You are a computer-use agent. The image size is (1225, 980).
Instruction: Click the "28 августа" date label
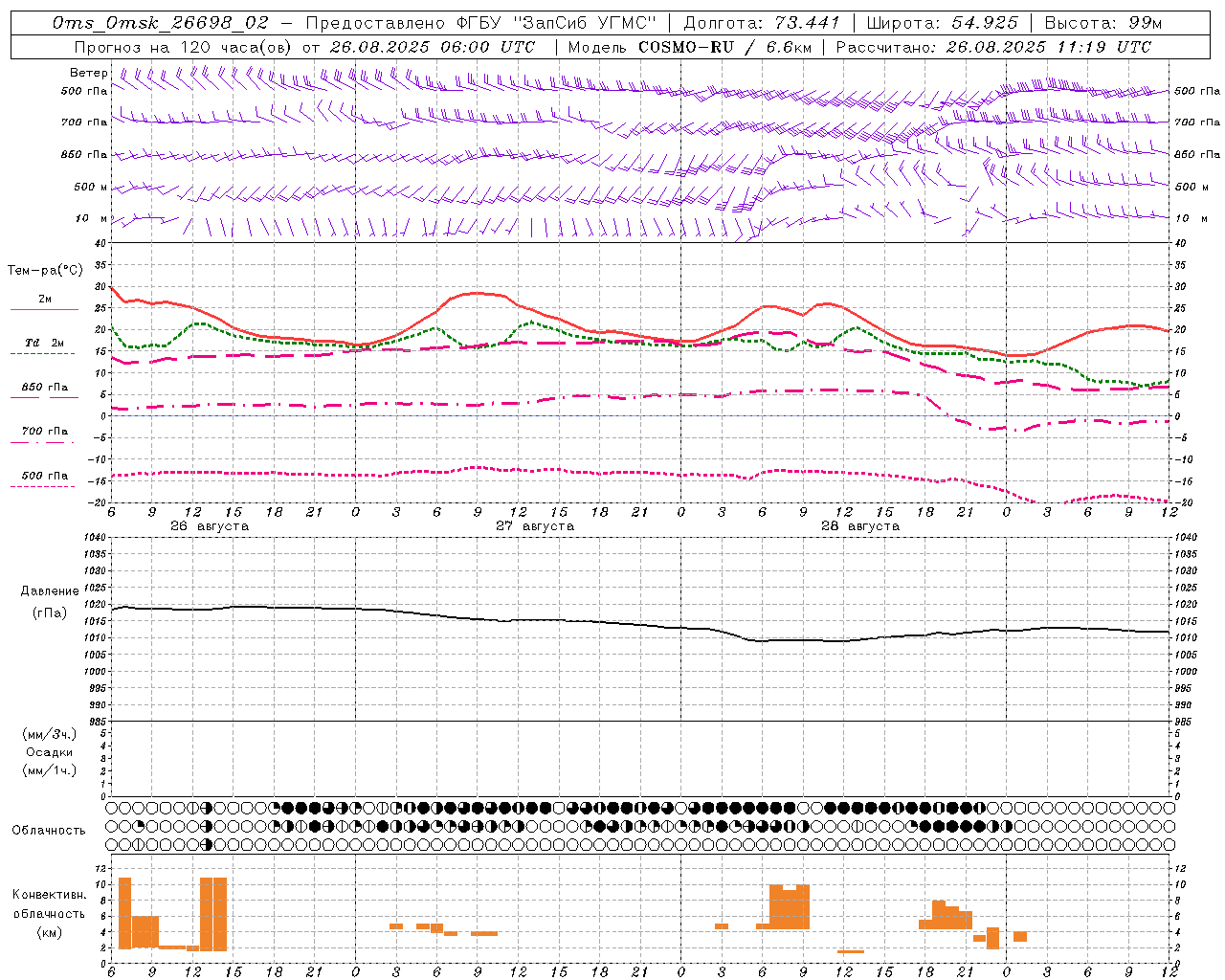tap(860, 526)
